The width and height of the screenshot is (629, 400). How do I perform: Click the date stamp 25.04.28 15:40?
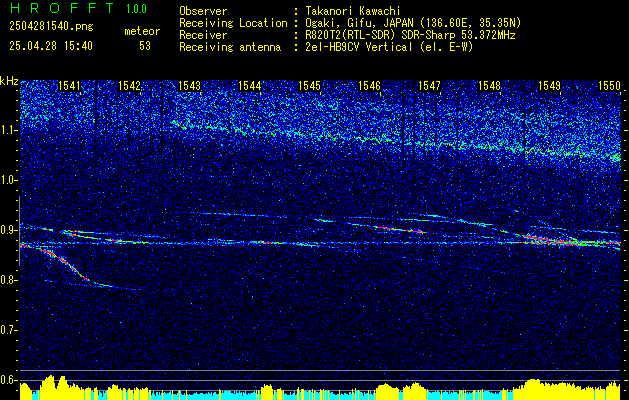coord(51,46)
